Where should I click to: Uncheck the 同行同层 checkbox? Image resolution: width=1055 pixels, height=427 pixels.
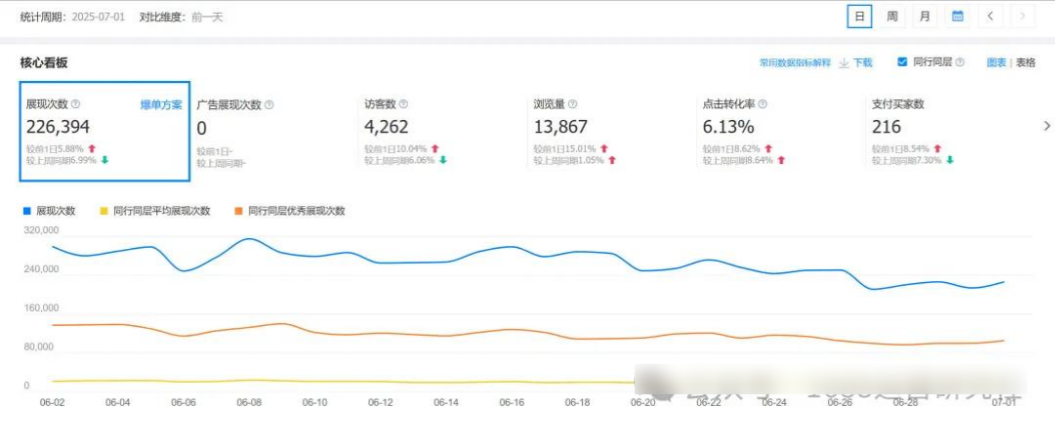click(x=902, y=62)
